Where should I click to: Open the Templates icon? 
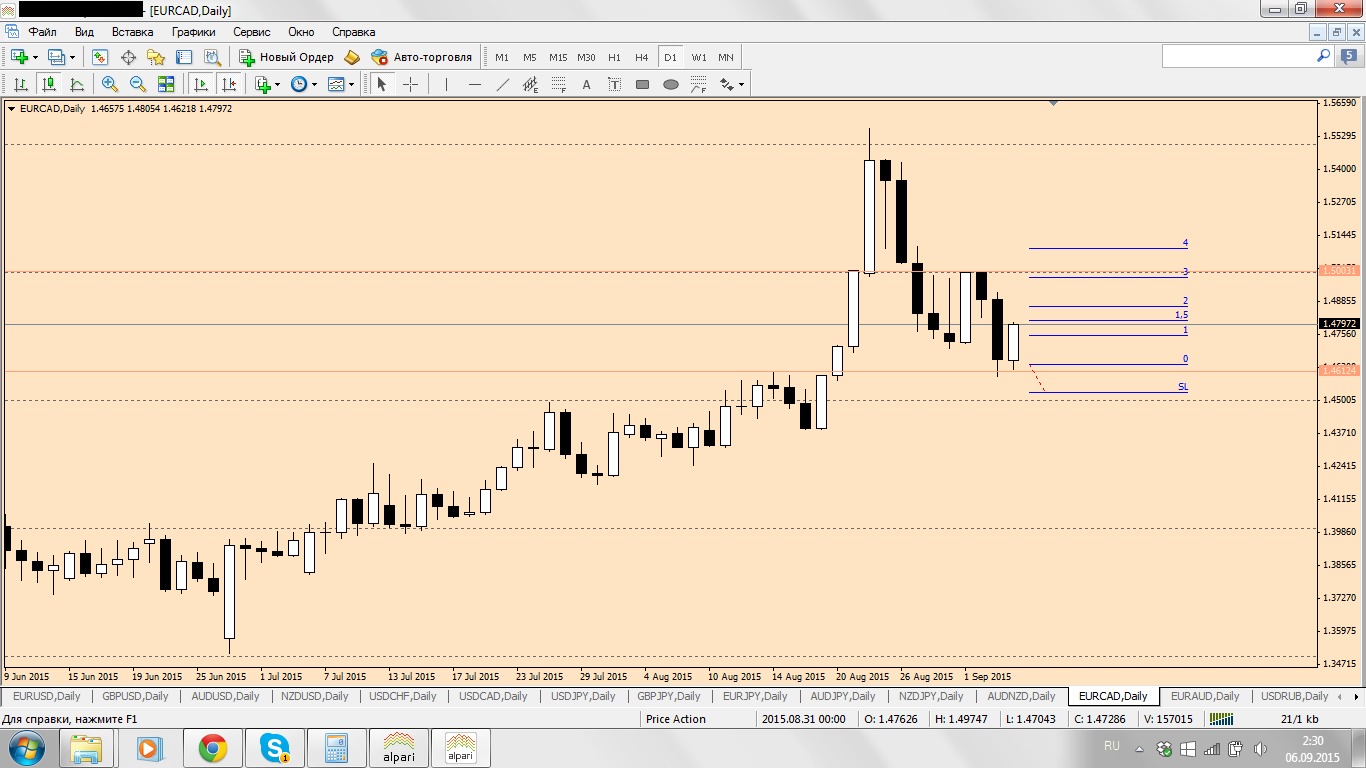point(335,85)
